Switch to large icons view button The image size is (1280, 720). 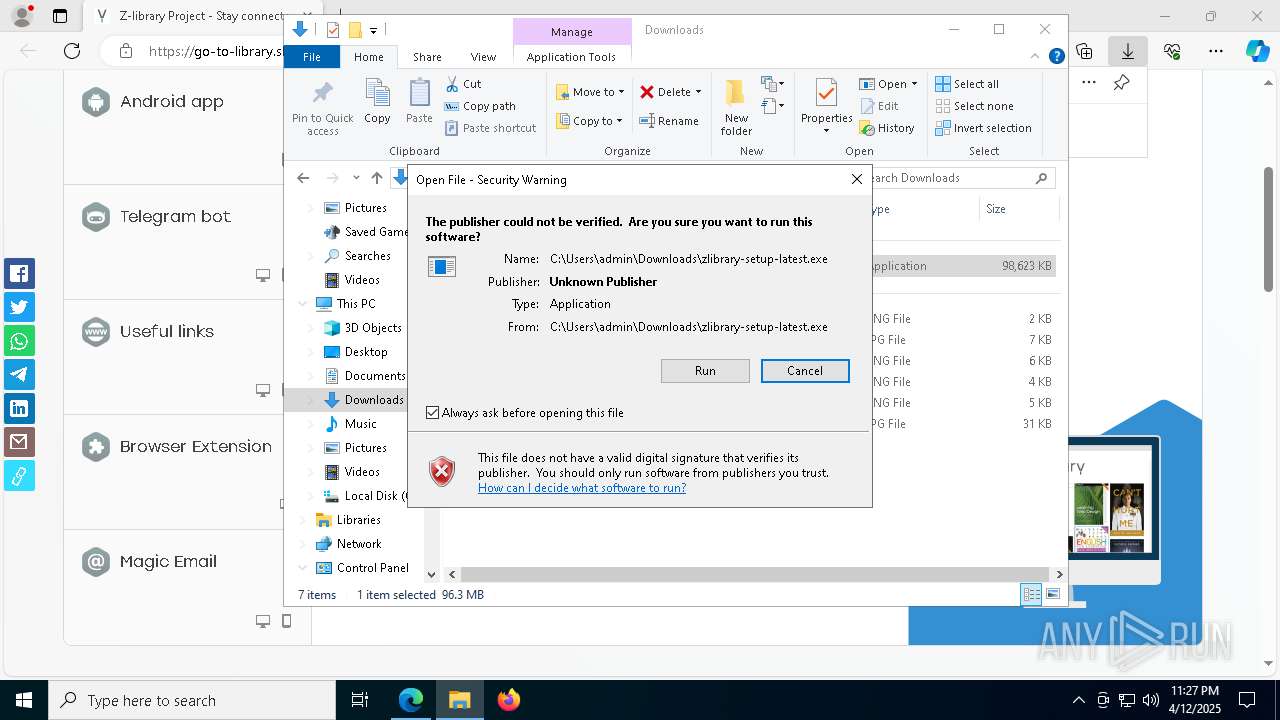pos(1052,594)
